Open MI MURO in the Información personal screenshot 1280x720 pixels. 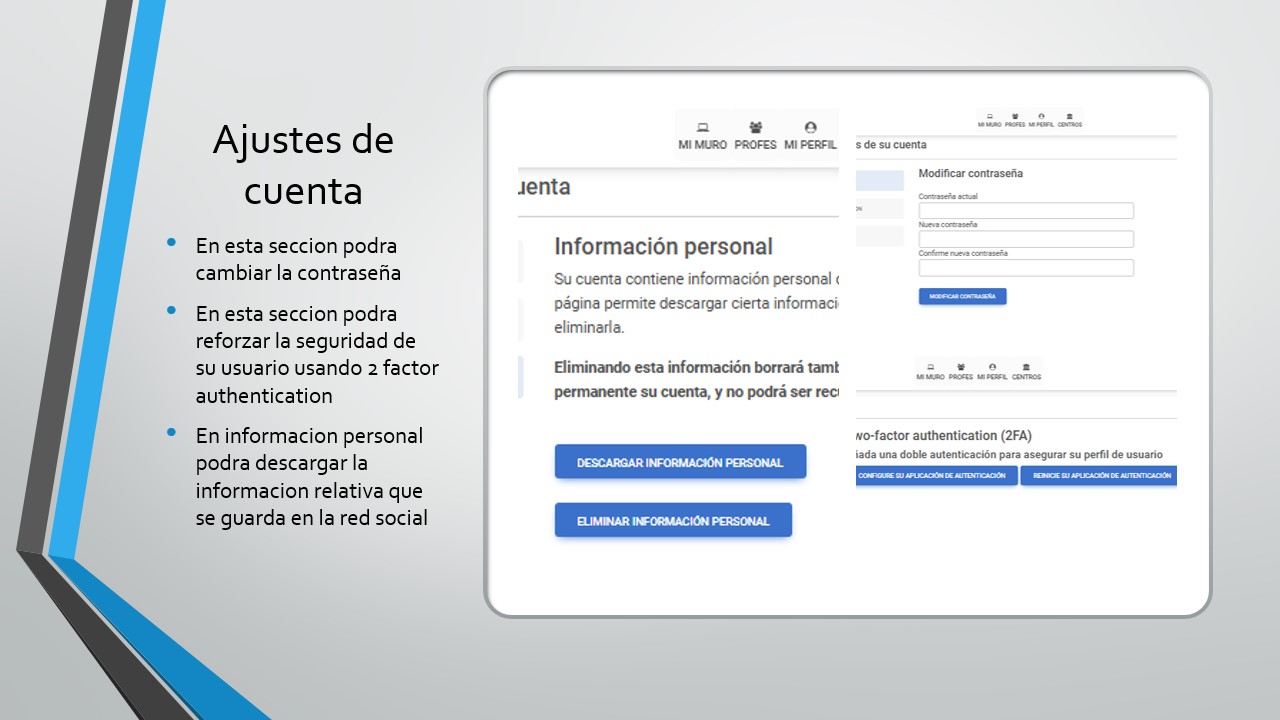(x=702, y=137)
